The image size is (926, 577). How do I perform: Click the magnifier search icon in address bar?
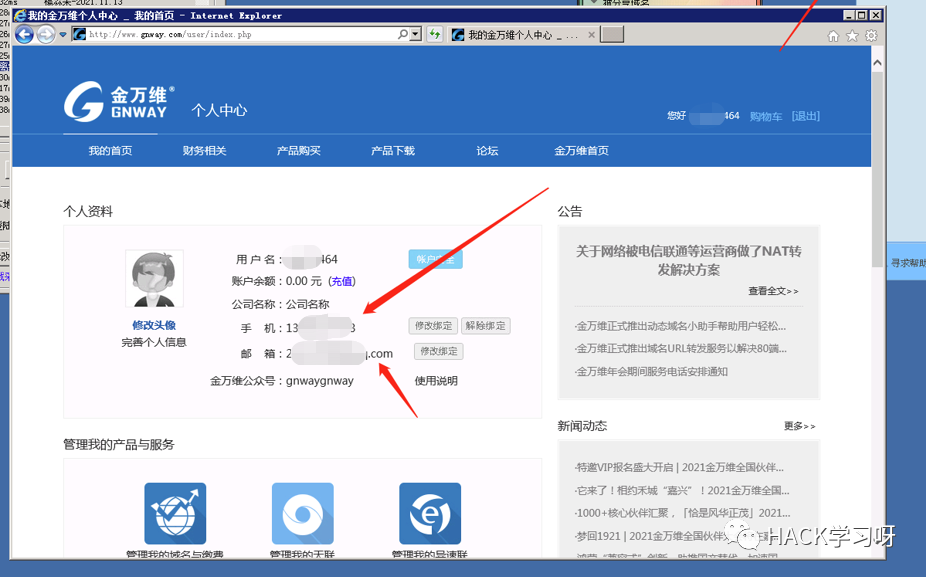[x=403, y=34]
